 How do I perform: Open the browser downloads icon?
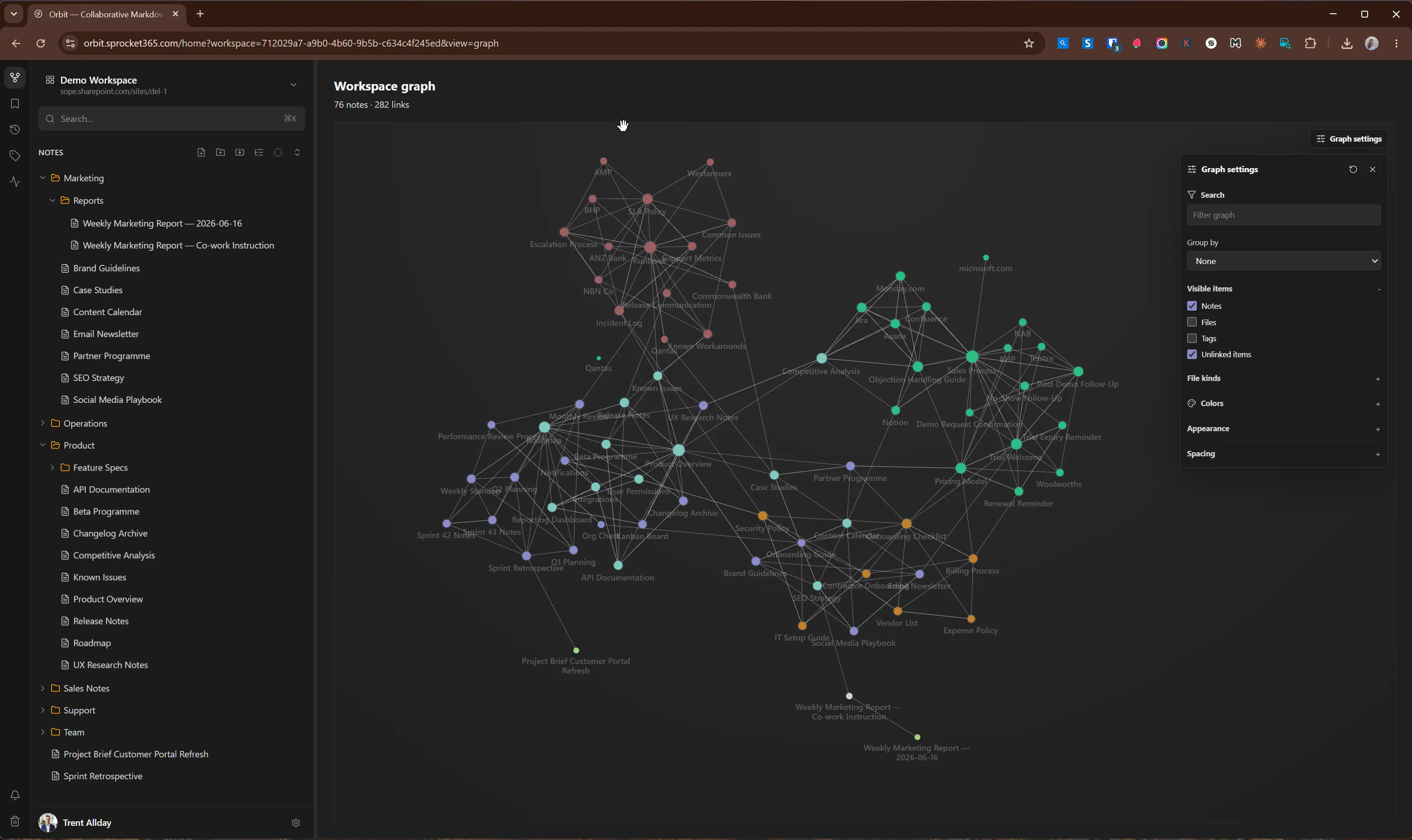[x=1347, y=43]
